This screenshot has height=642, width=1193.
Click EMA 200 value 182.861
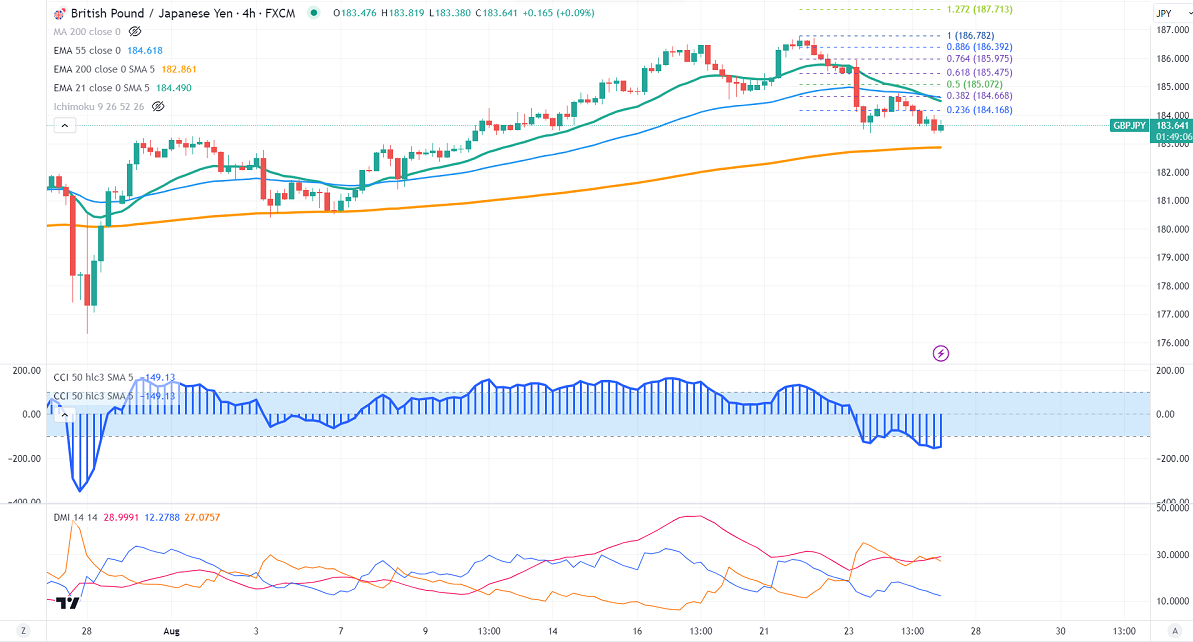pyautogui.click(x=179, y=69)
